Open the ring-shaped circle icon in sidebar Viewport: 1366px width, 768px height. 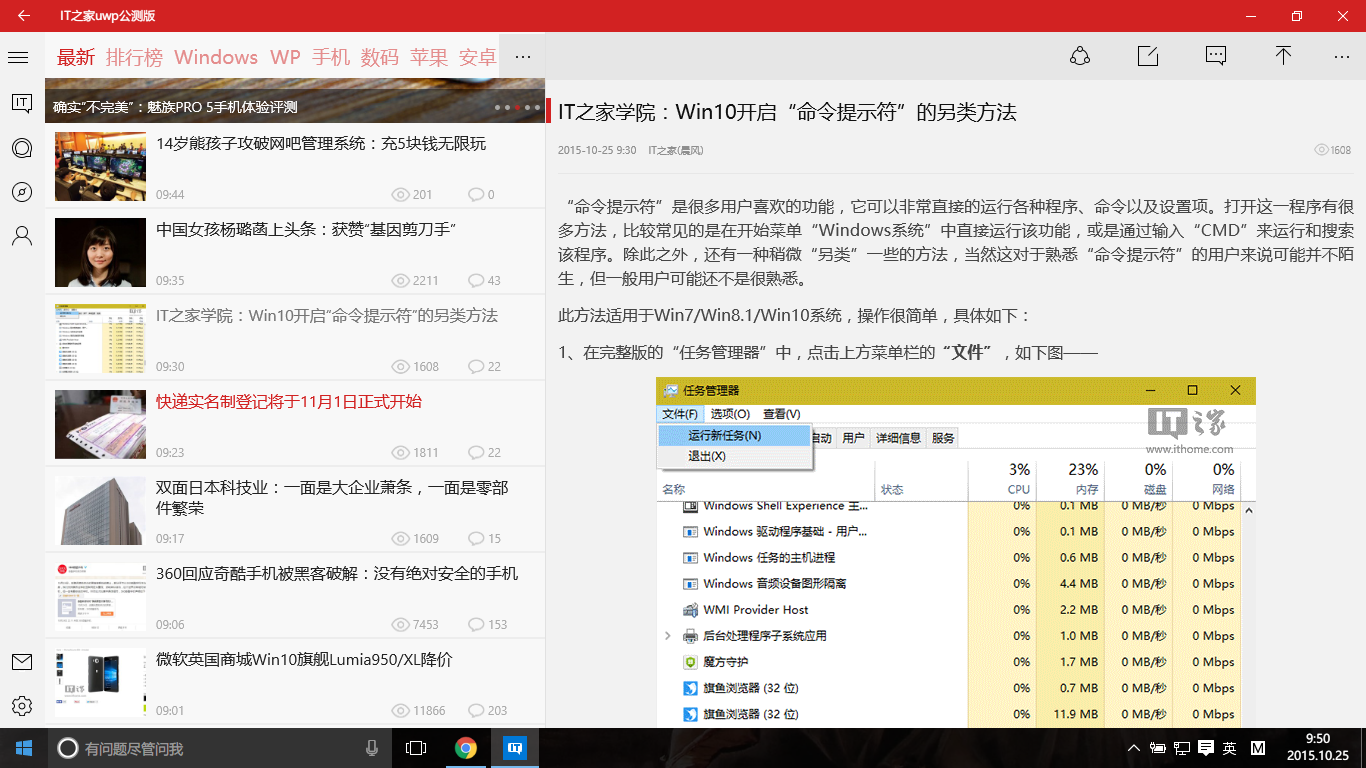(22, 148)
